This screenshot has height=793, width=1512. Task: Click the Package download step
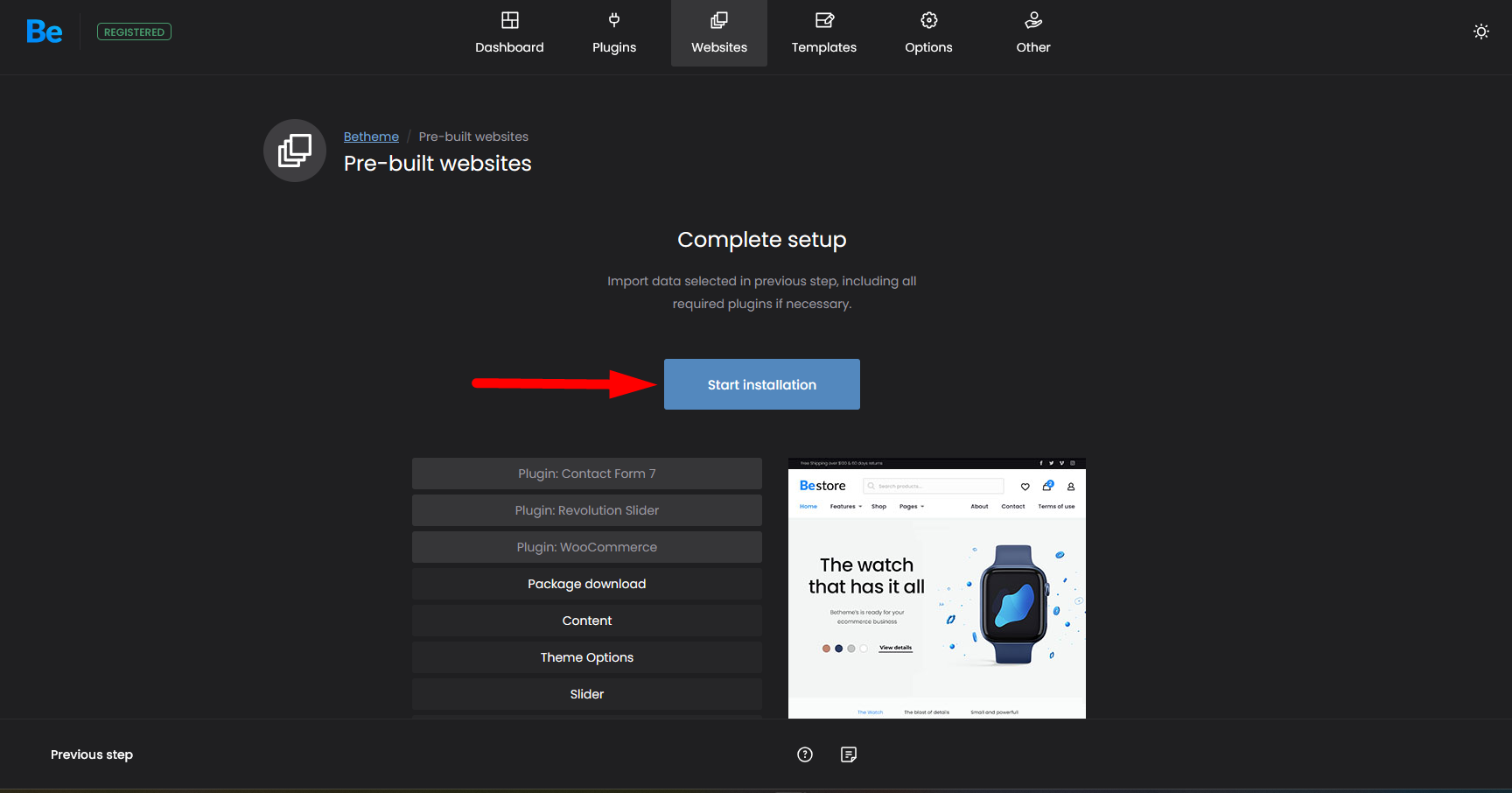click(x=586, y=584)
